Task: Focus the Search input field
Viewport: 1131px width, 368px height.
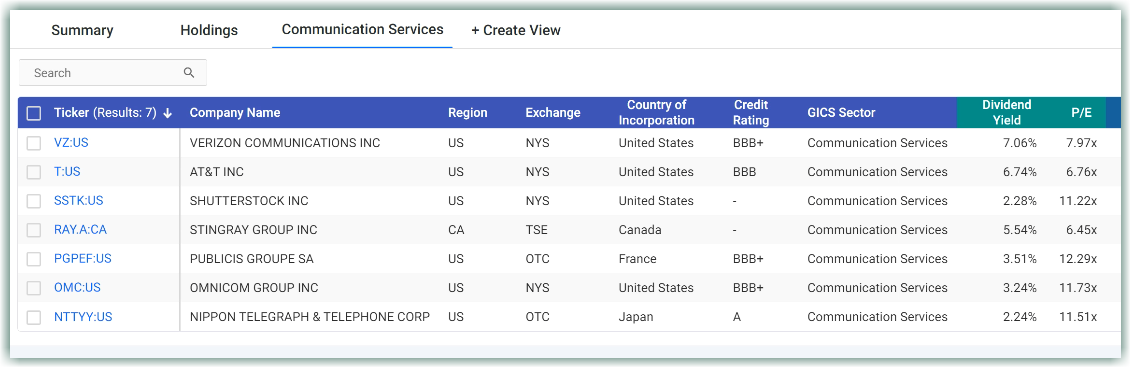Action: (113, 73)
